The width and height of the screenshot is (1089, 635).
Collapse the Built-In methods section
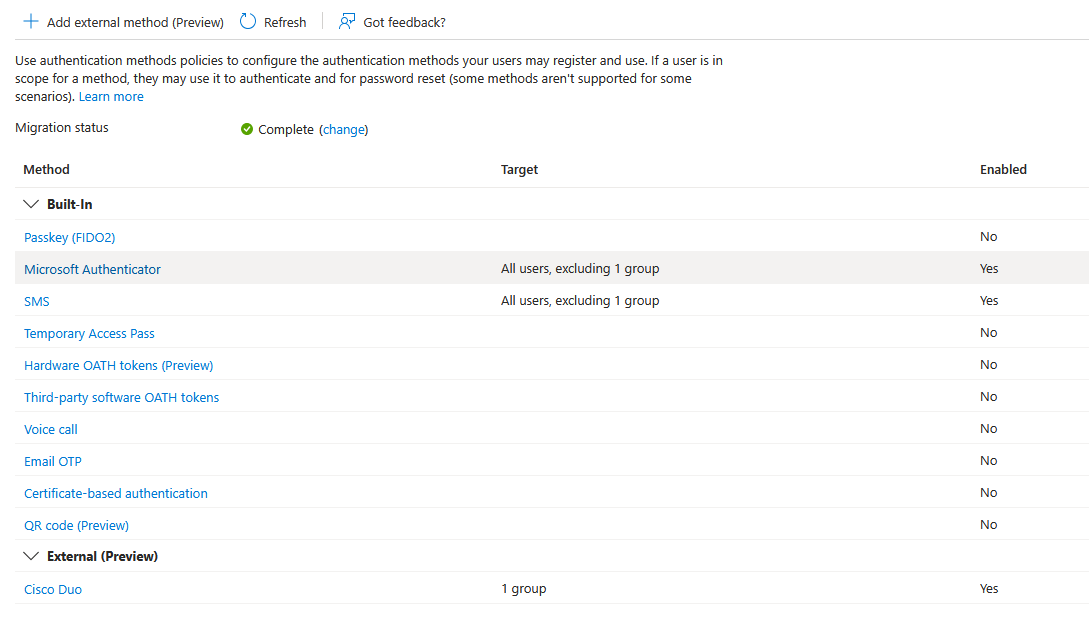click(31, 204)
